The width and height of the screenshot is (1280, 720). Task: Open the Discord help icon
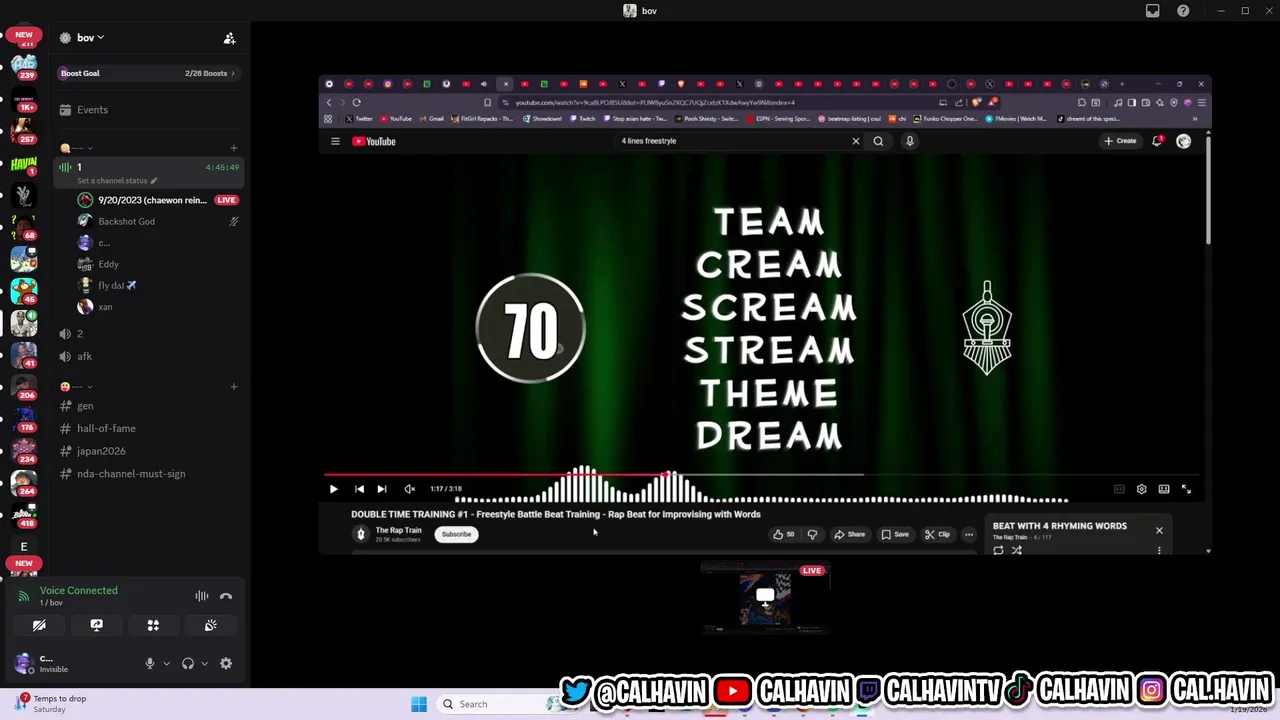point(1183,11)
